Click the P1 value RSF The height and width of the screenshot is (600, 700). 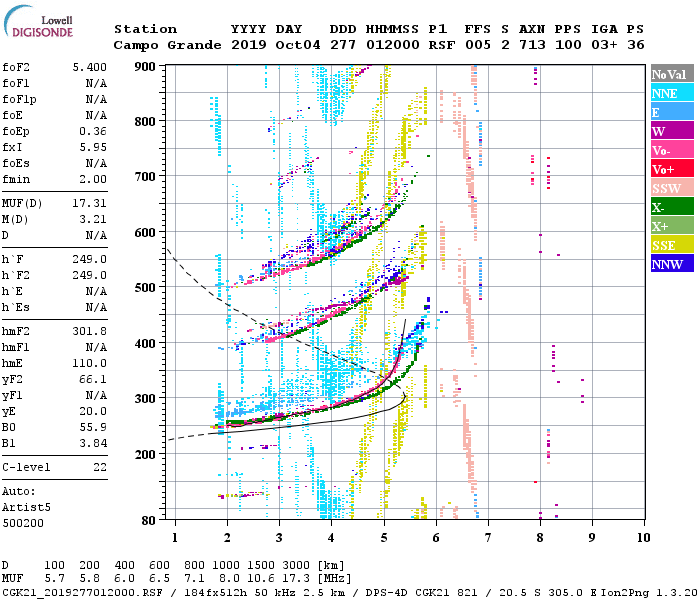click(x=442, y=45)
